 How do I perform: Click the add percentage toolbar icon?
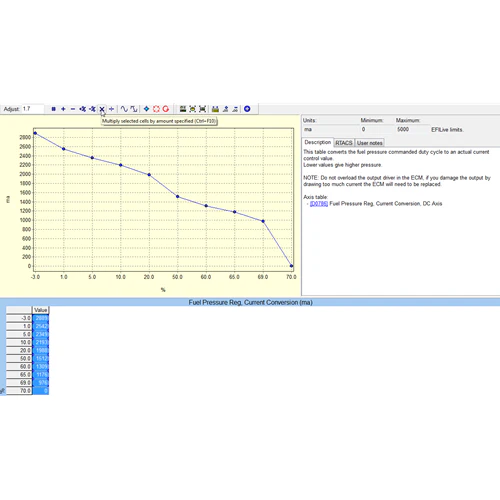[x=83, y=109]
